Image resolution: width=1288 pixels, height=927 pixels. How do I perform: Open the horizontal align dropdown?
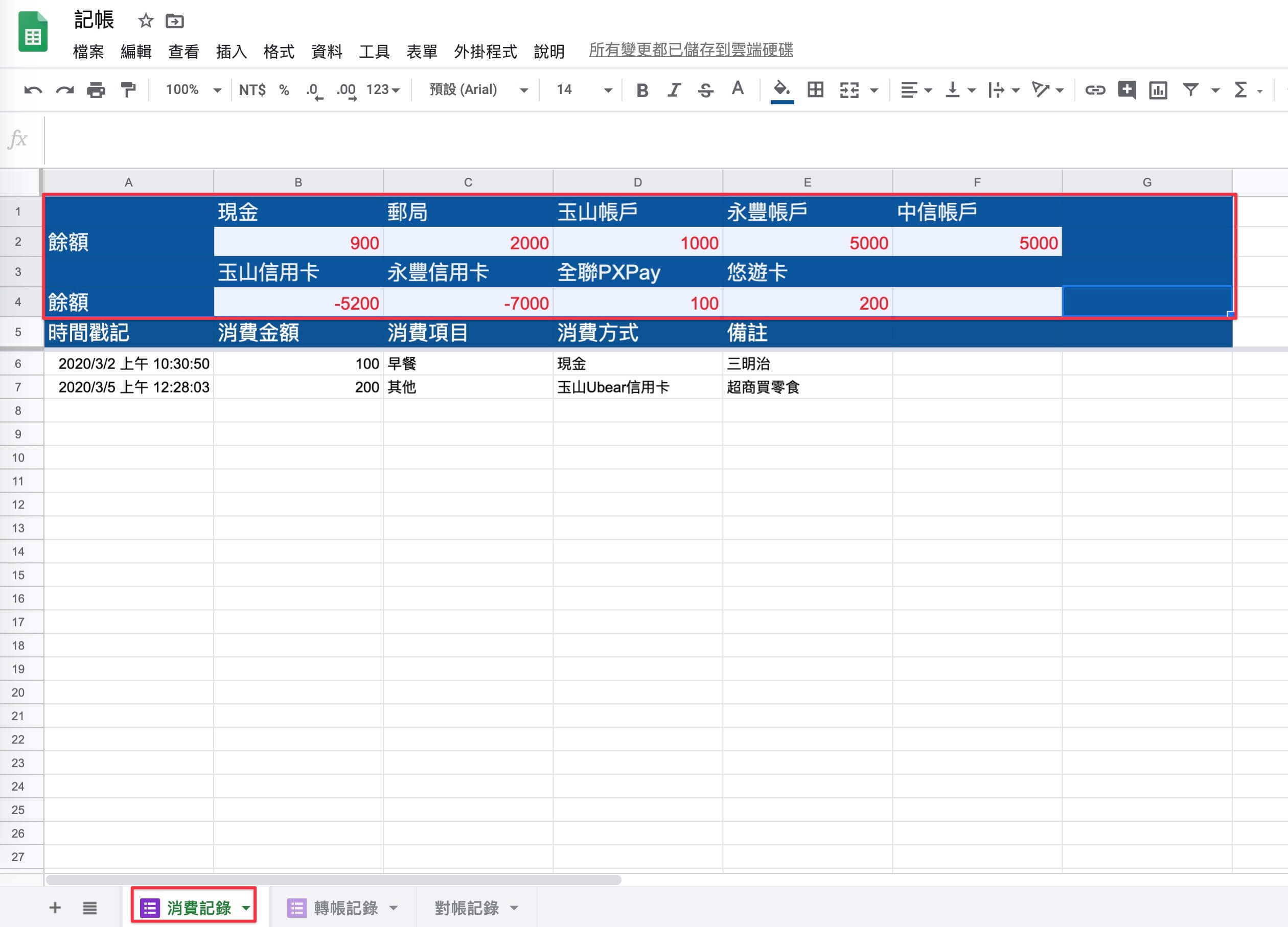pyautogui.click(x=916, y=90)
